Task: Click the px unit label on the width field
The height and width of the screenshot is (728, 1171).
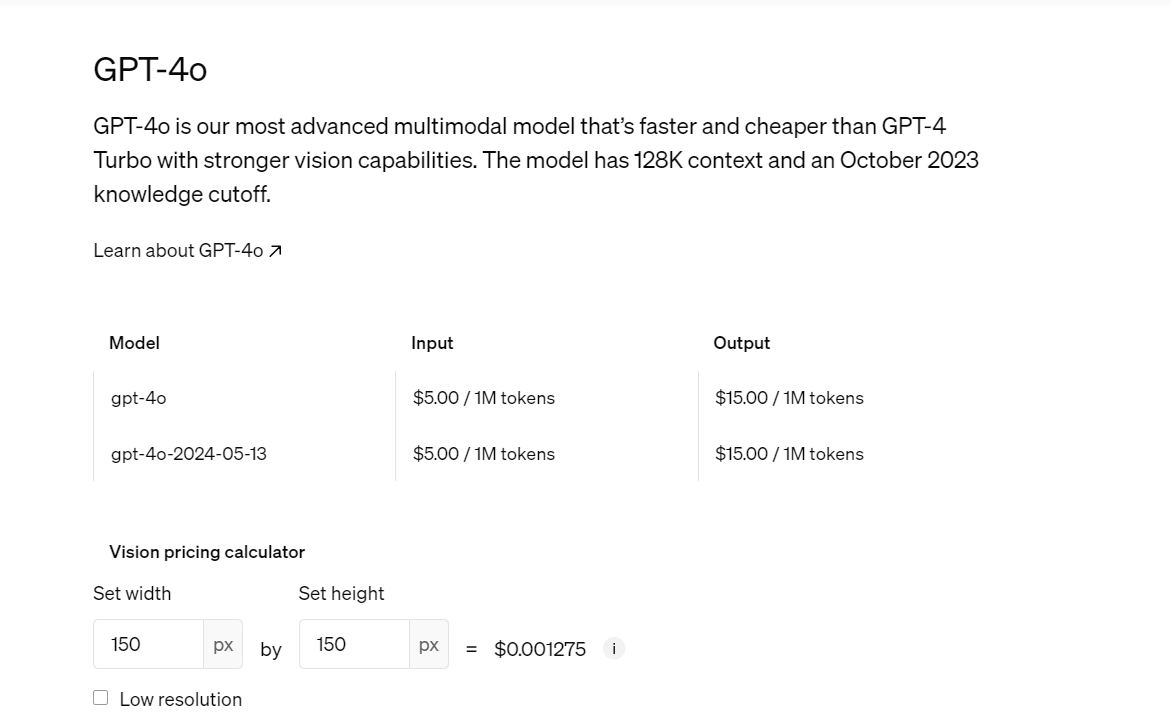Action: tap(222, 644)
